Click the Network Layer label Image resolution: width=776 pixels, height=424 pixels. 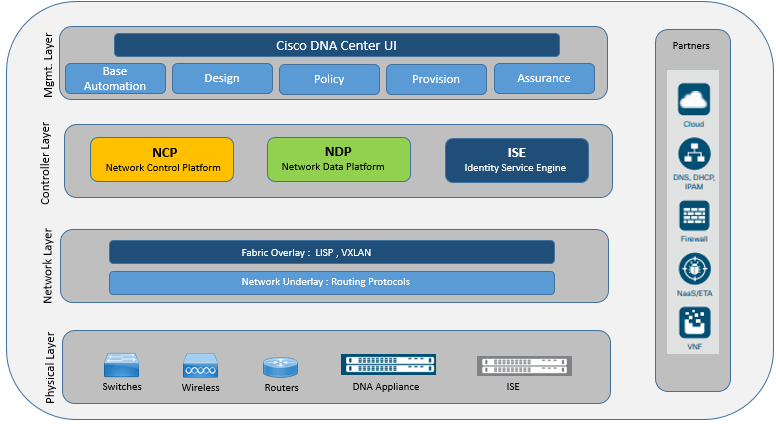[48, 266]
